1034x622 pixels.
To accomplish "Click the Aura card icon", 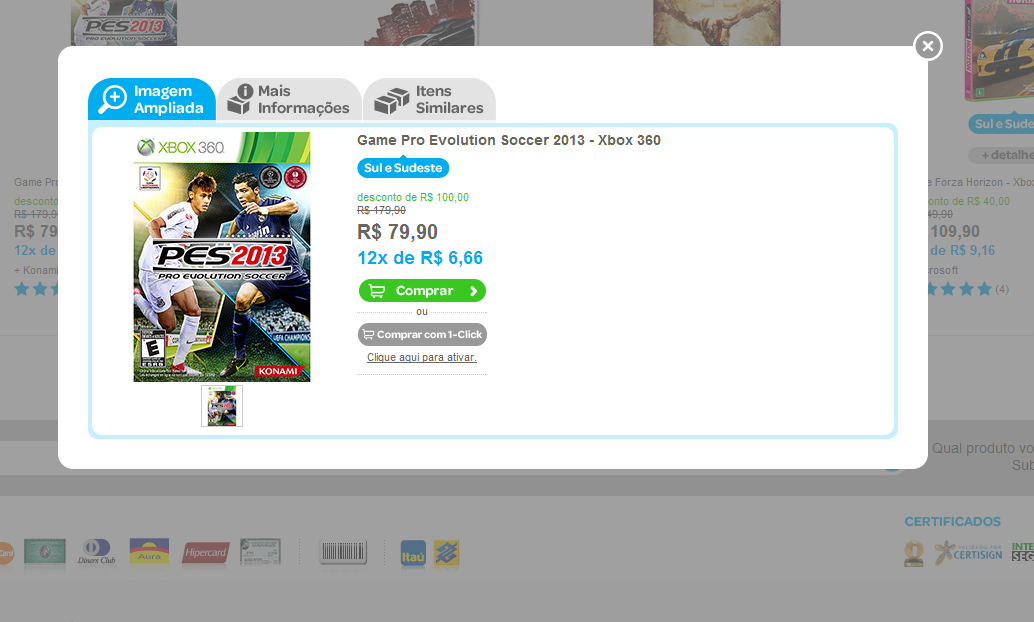I will (x=149, y=552).
